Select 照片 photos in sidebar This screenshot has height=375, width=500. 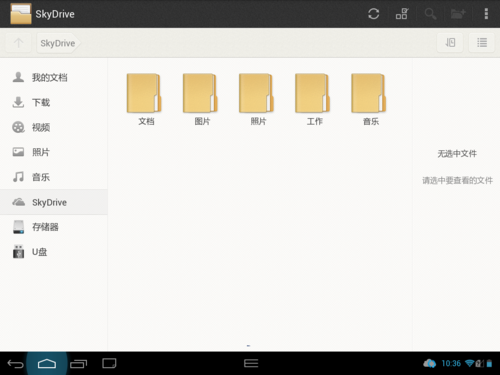click(x=54, y=152)
